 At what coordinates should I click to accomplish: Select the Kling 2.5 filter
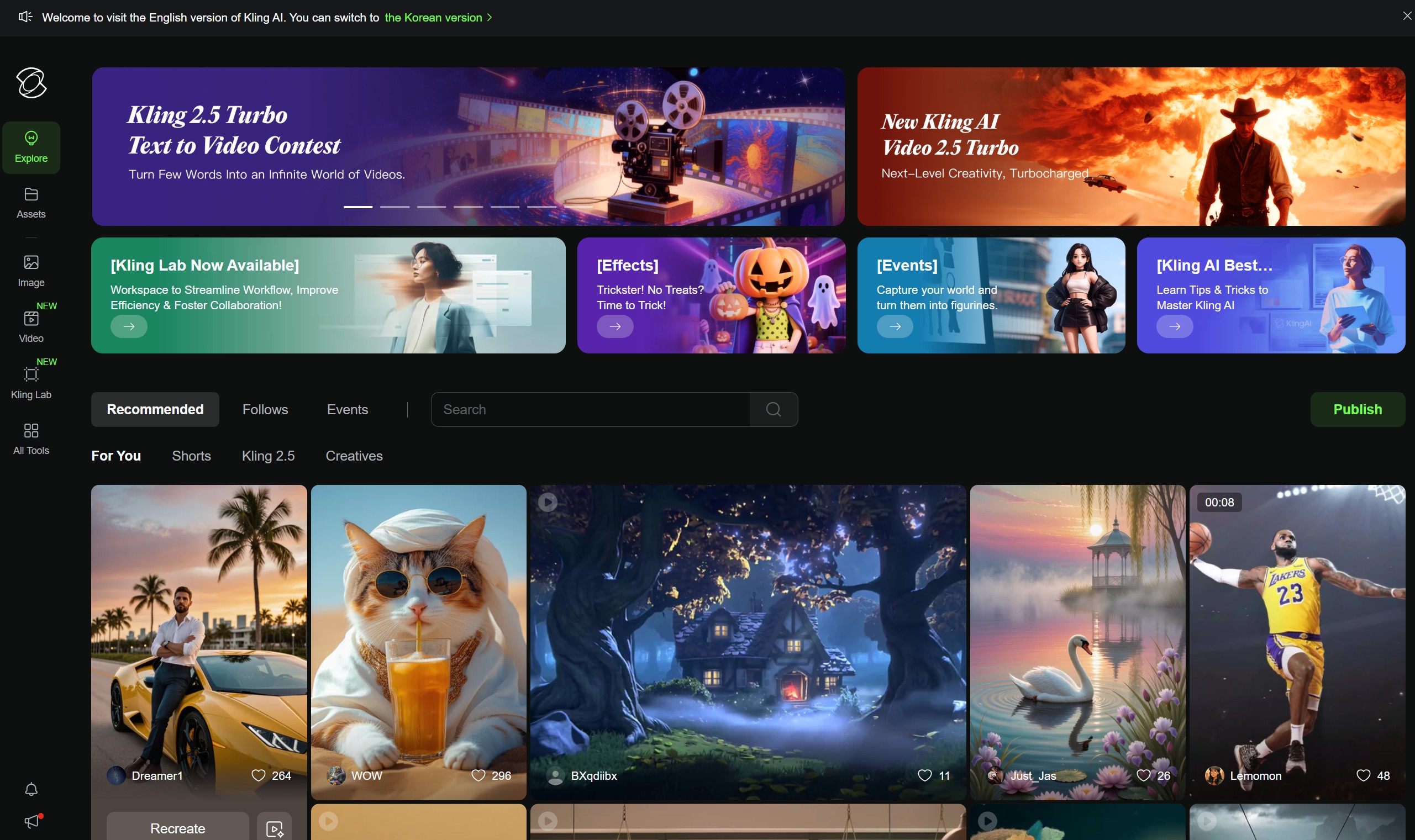(269, 456)
